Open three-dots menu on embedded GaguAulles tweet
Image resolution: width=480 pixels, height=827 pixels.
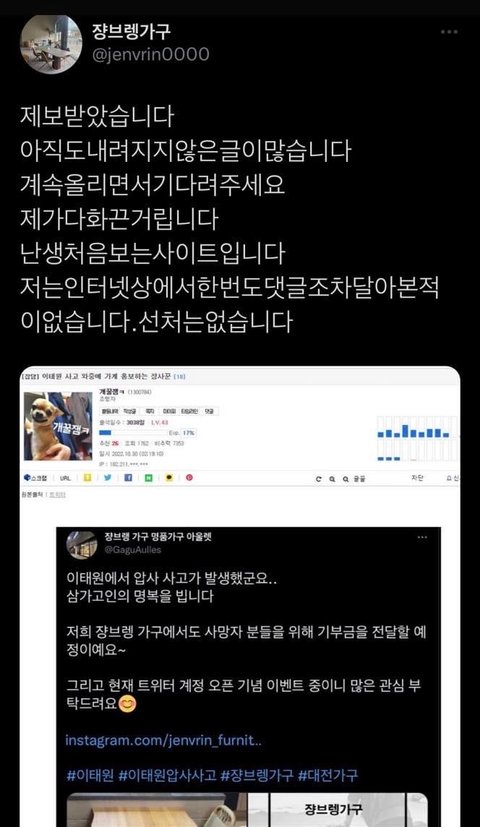click(x=423, y=537)
